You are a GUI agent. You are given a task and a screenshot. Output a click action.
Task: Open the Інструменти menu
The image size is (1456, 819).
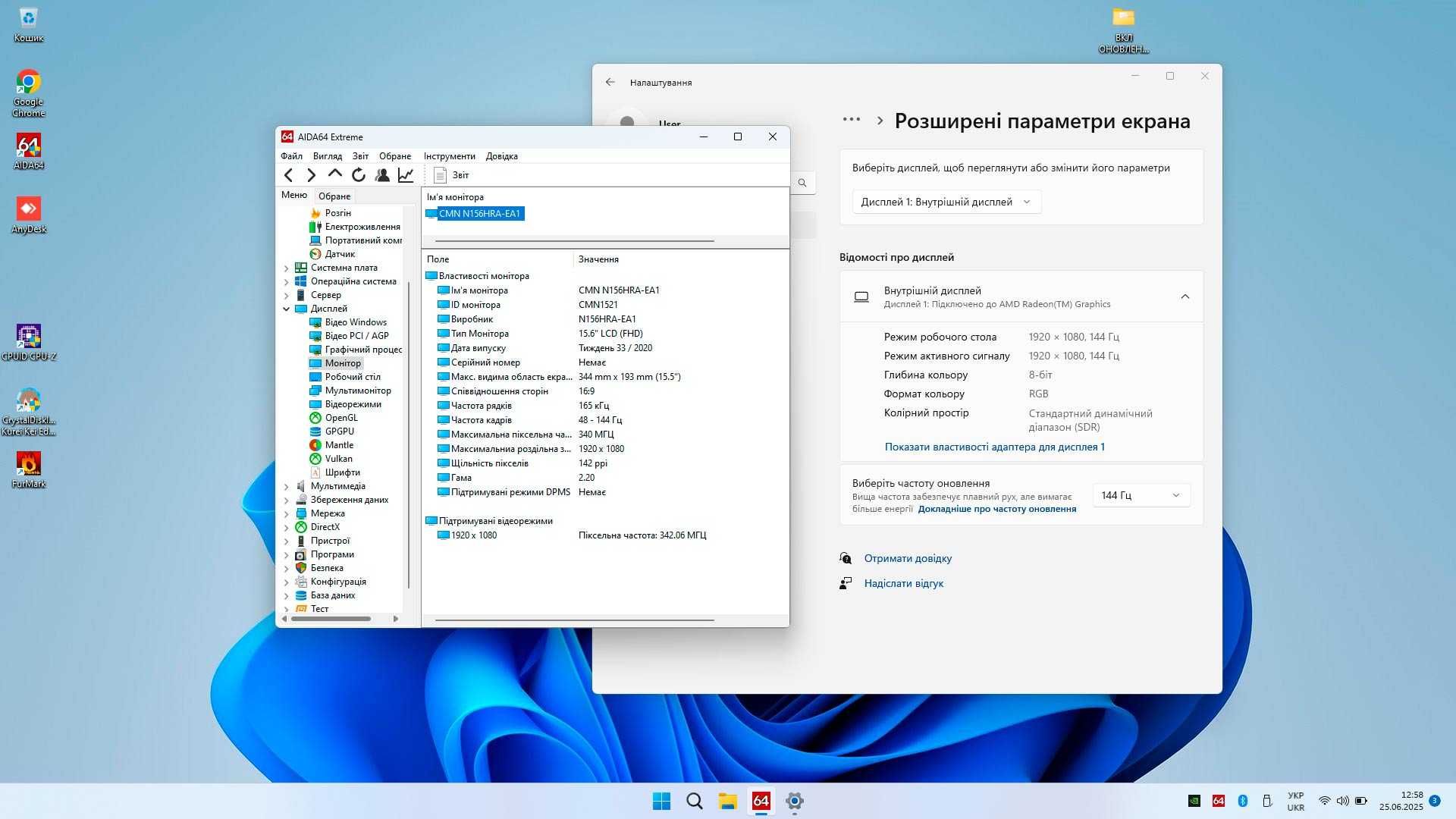pos(449,156)
